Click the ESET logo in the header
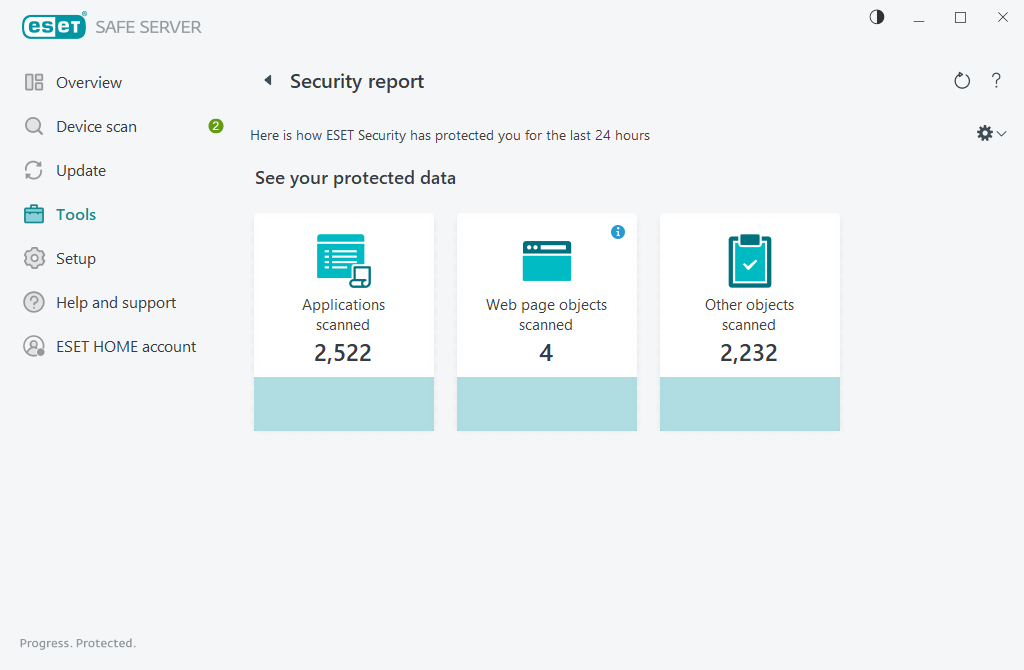The width and height of the screenshot is (1024, 670). (54, 26)
